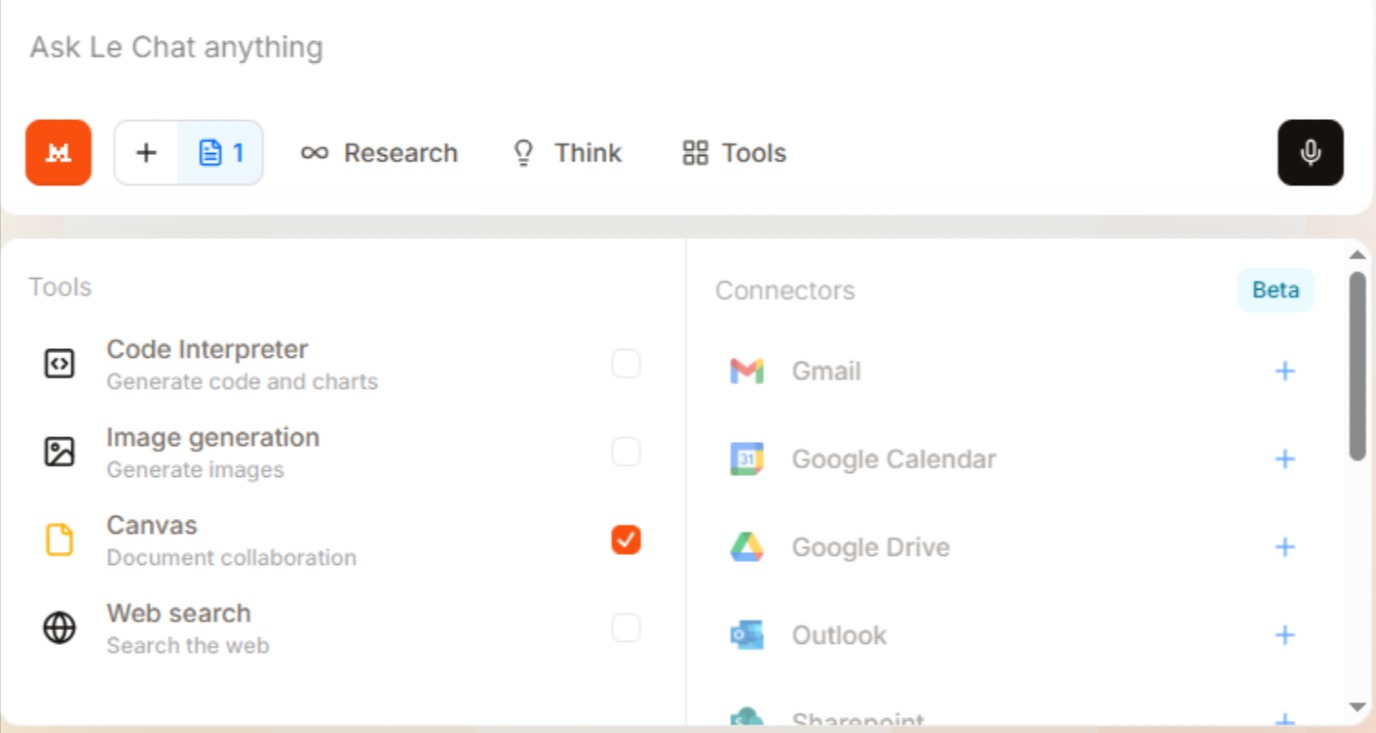Click the Google Drive connector icon
Image resolution: width=1376 pixels, height=733 pixels.
click(x=747, y=547)
